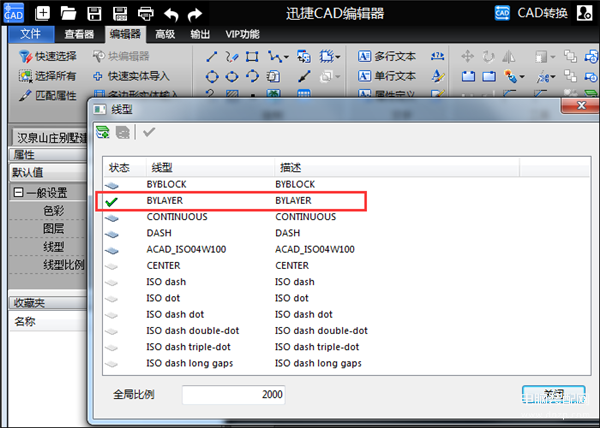Click the add linetype icon in dialog
The height and width of the screenshot is (428, 600).
click(x=103, y=132)
